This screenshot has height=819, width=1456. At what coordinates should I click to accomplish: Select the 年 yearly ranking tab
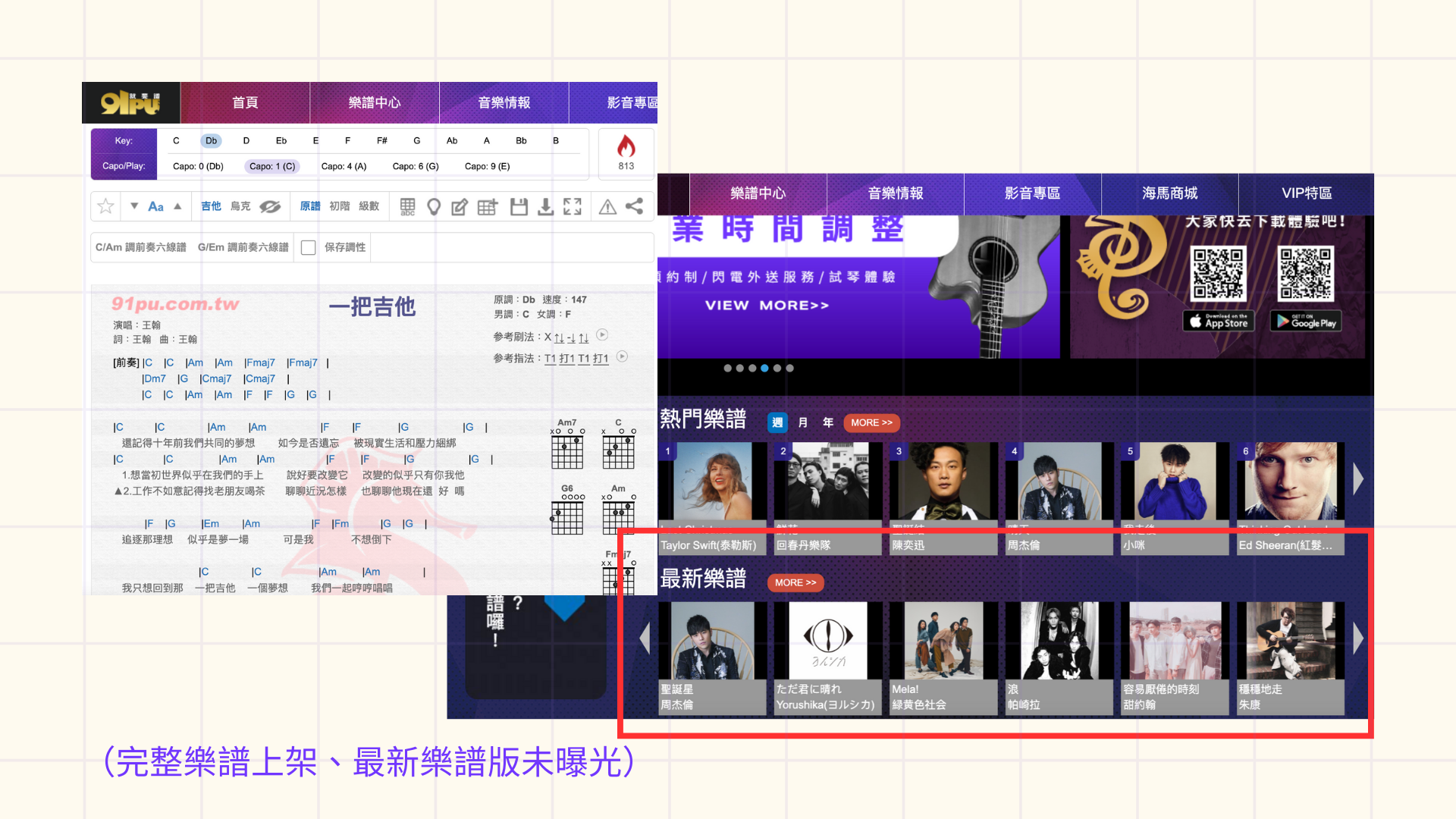point(828,422)
